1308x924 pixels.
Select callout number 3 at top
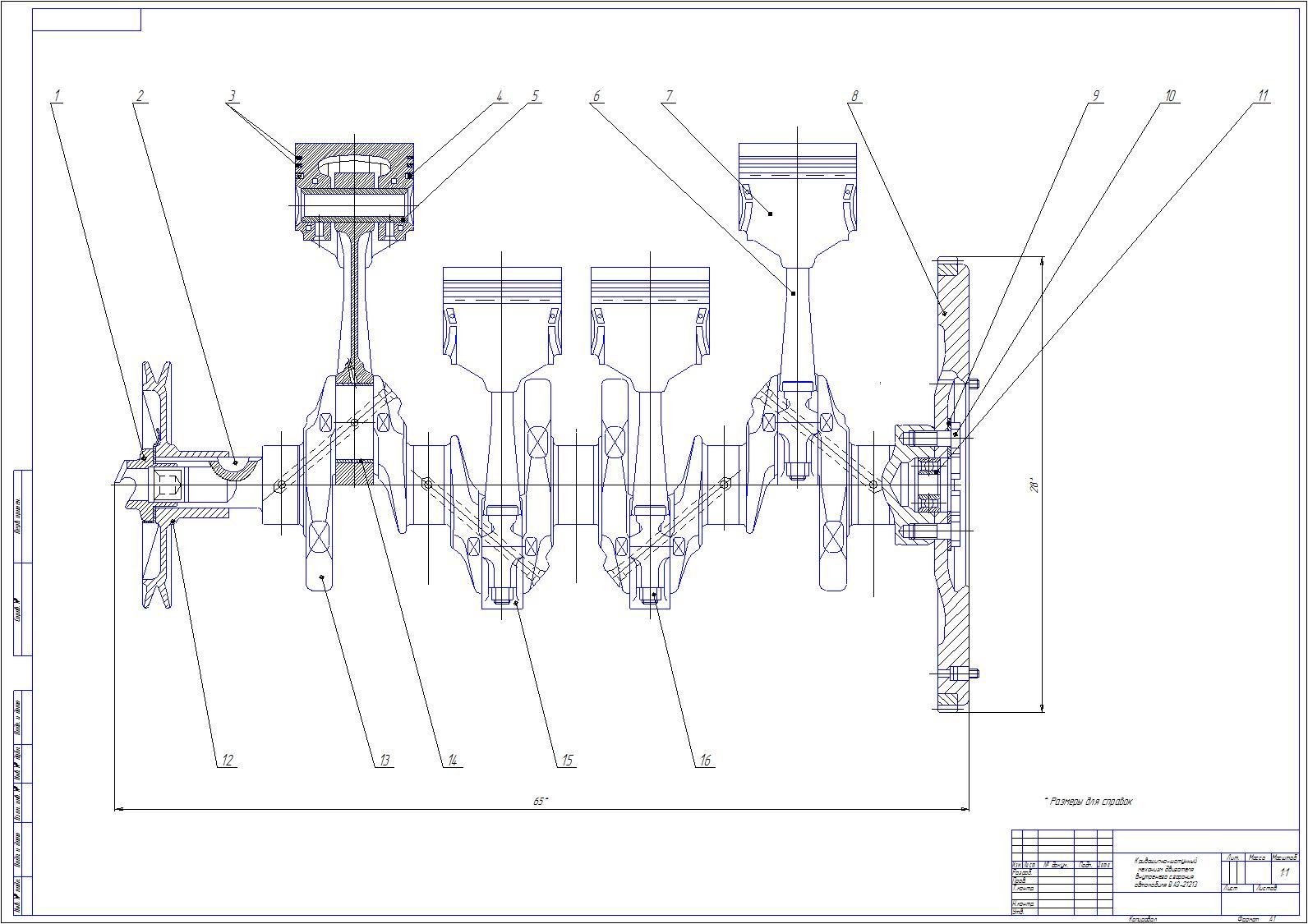[x=233, y=96]
